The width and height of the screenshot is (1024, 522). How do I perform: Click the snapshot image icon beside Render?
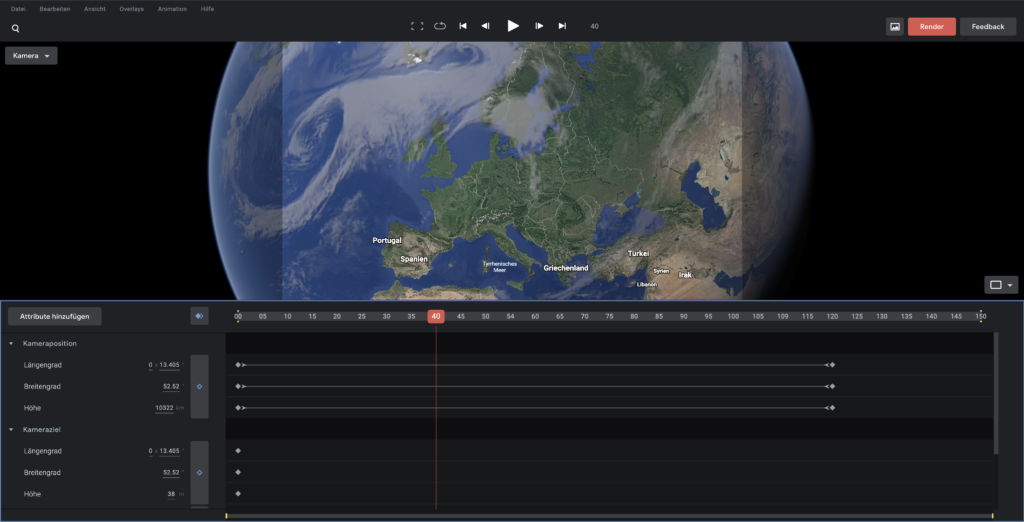point(895,27)
